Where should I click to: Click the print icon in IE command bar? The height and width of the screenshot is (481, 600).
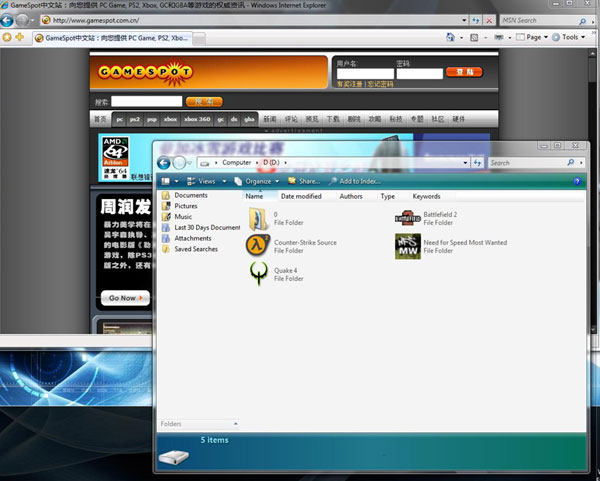[498, 37]
